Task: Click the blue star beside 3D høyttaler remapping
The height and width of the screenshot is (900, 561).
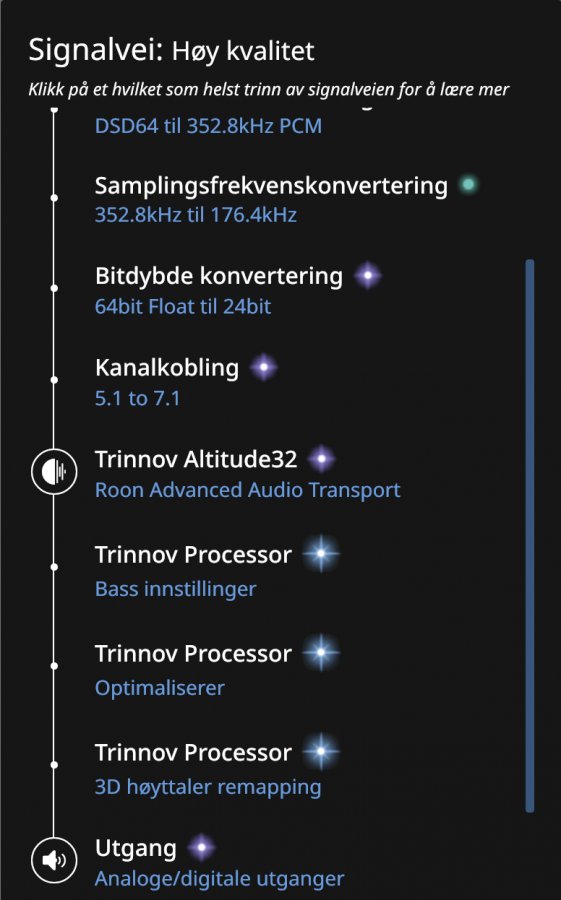Action: [321, 751]
